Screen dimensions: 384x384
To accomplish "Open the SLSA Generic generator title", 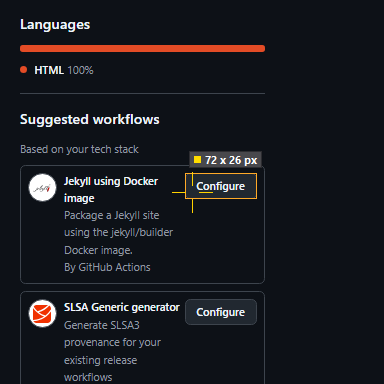I will tap(122, 307).
